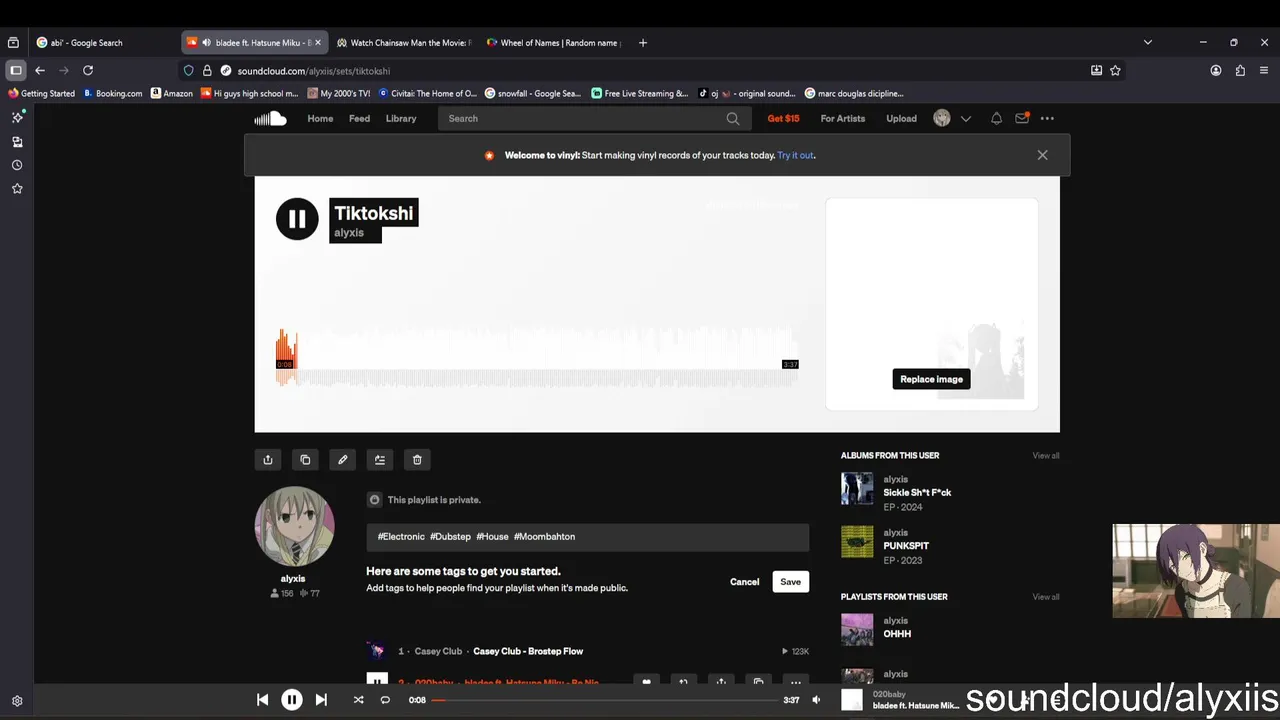Open the notifications bell
This screenshot has height=720, width=1280.
(x=996, y=118)
